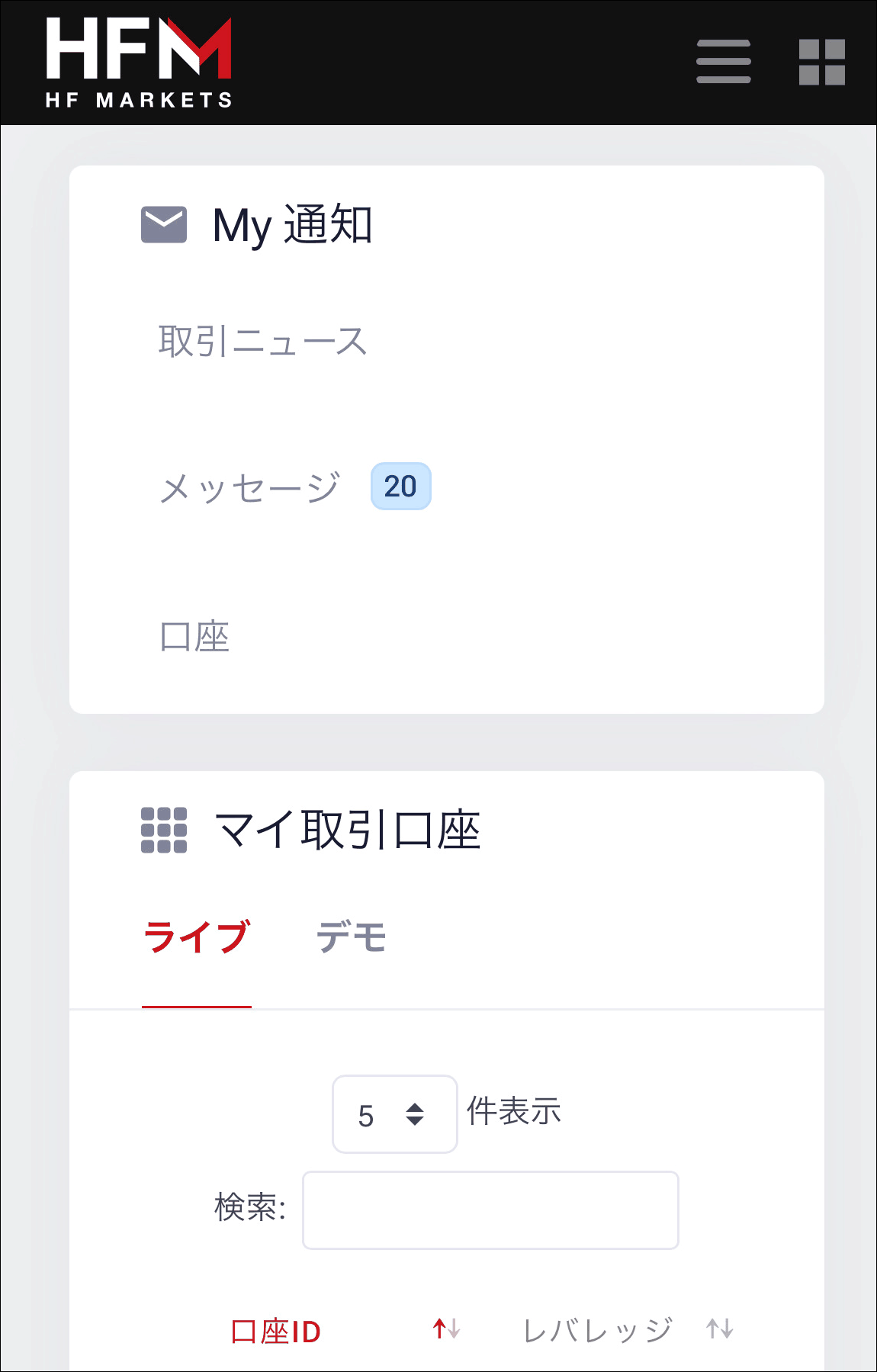The height and width of the screenshot is (1372, 877).
Task: Open the 取引ニュース notifications
Action: [x=262, y=341]
